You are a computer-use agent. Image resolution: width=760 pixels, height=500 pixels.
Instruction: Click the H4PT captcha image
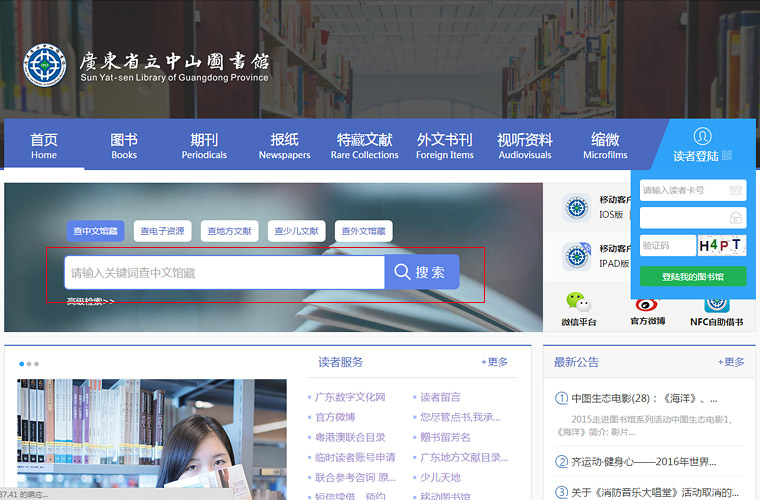pos(721,246)
